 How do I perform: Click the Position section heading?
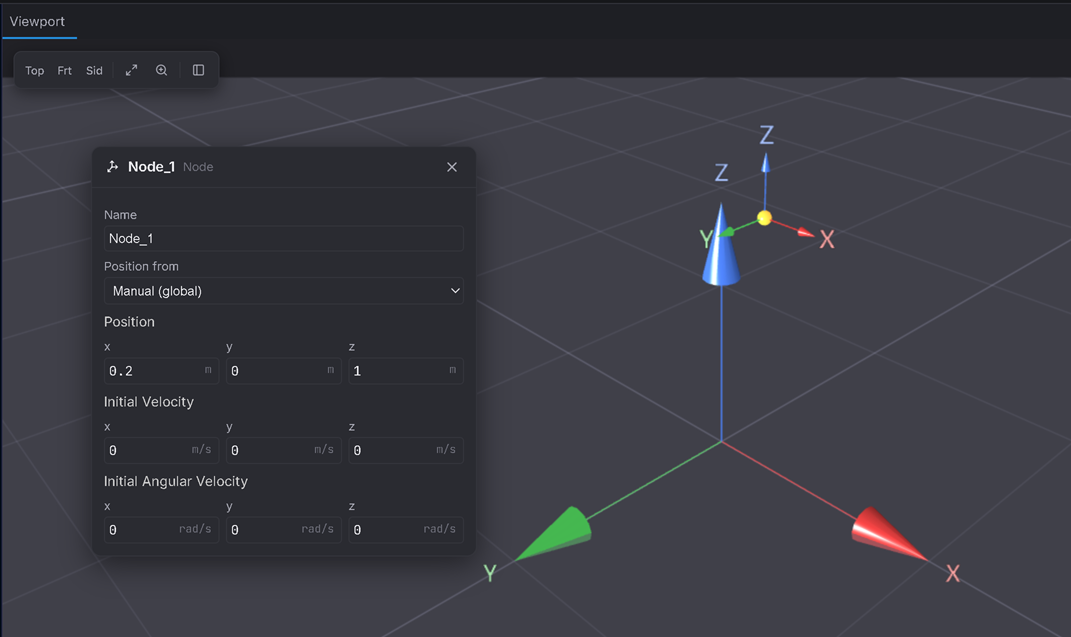129,322
